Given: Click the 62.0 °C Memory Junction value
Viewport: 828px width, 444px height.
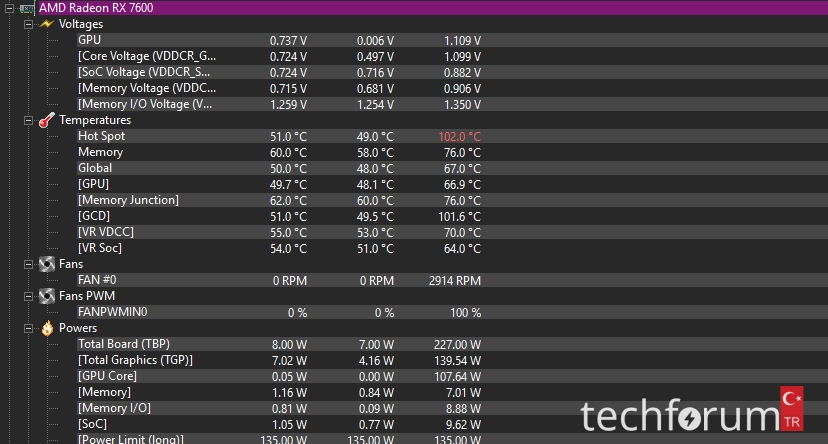Looking at the screenshot, I should click(x=288, y=201).
